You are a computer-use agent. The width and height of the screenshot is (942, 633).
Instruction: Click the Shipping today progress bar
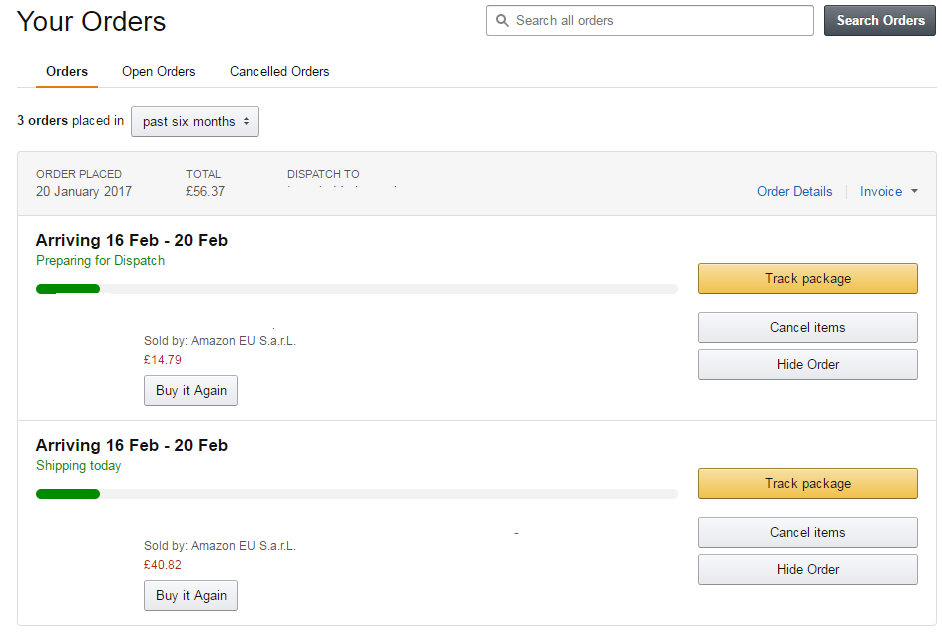pyautogui.click(x=357, y=494)
